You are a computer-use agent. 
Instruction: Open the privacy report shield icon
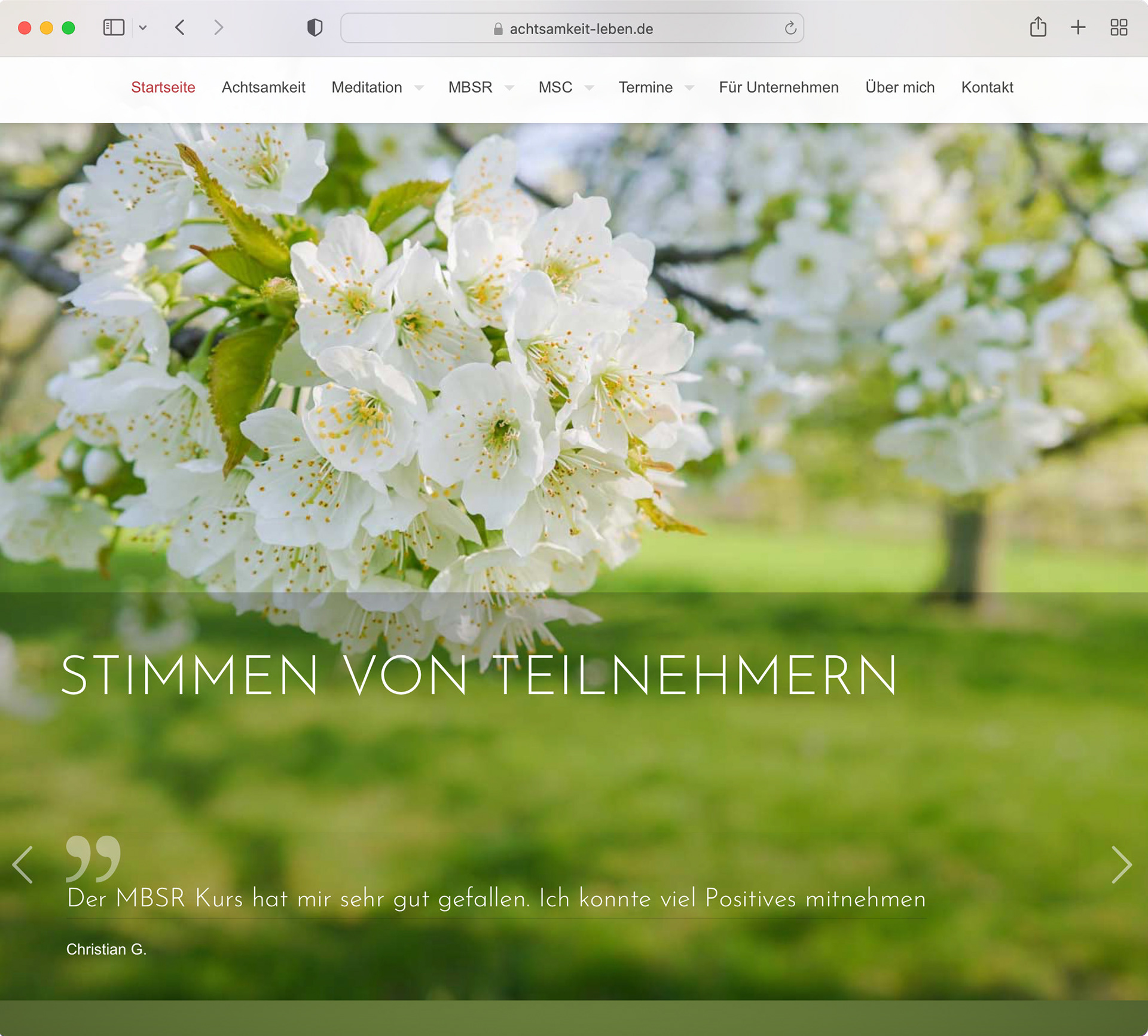tap(315, 27)
